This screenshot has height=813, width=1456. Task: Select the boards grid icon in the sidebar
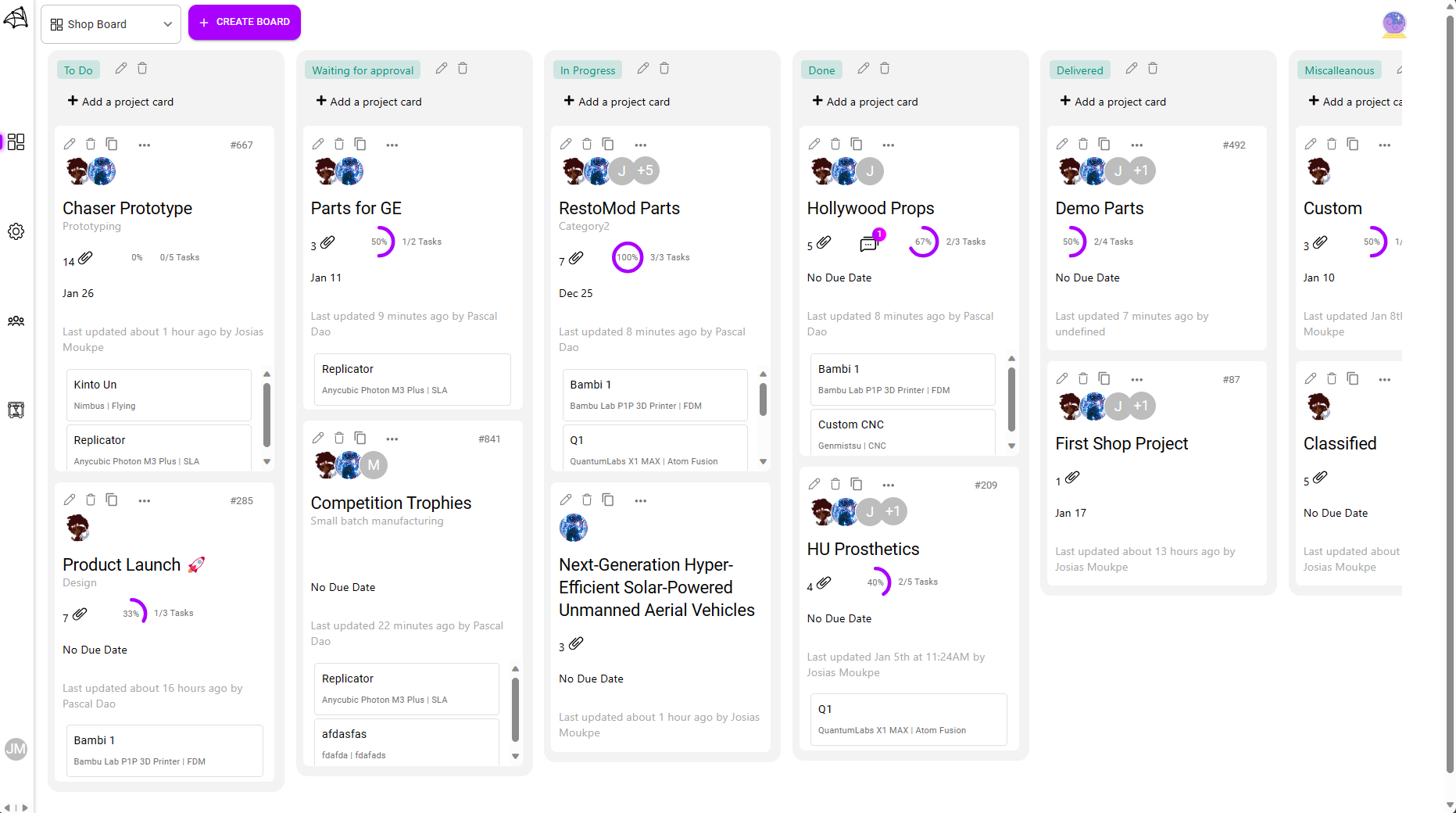(16, 141)
